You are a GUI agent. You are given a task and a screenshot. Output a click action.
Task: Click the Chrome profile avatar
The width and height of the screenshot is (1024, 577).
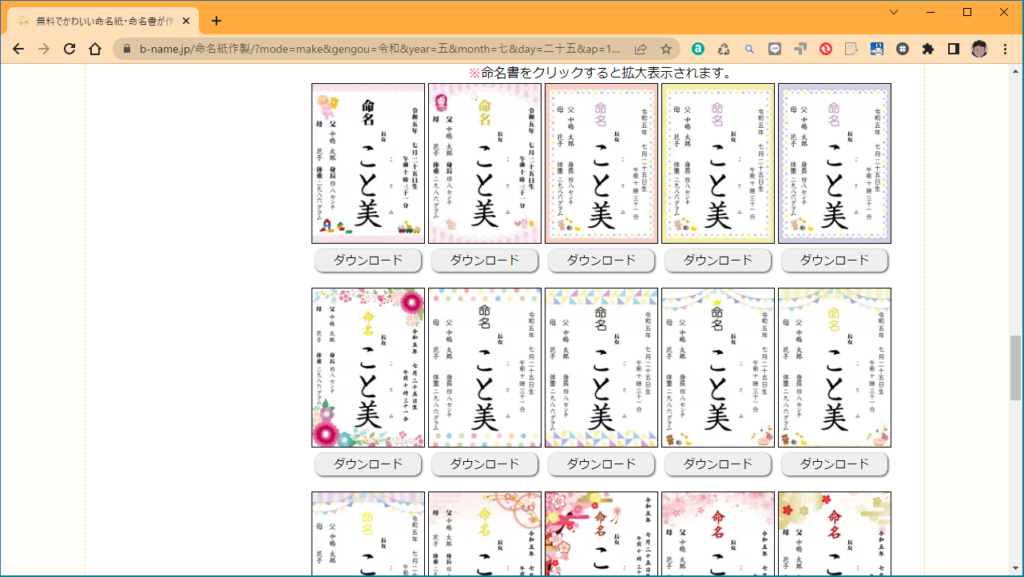click(x=979, y=47)
